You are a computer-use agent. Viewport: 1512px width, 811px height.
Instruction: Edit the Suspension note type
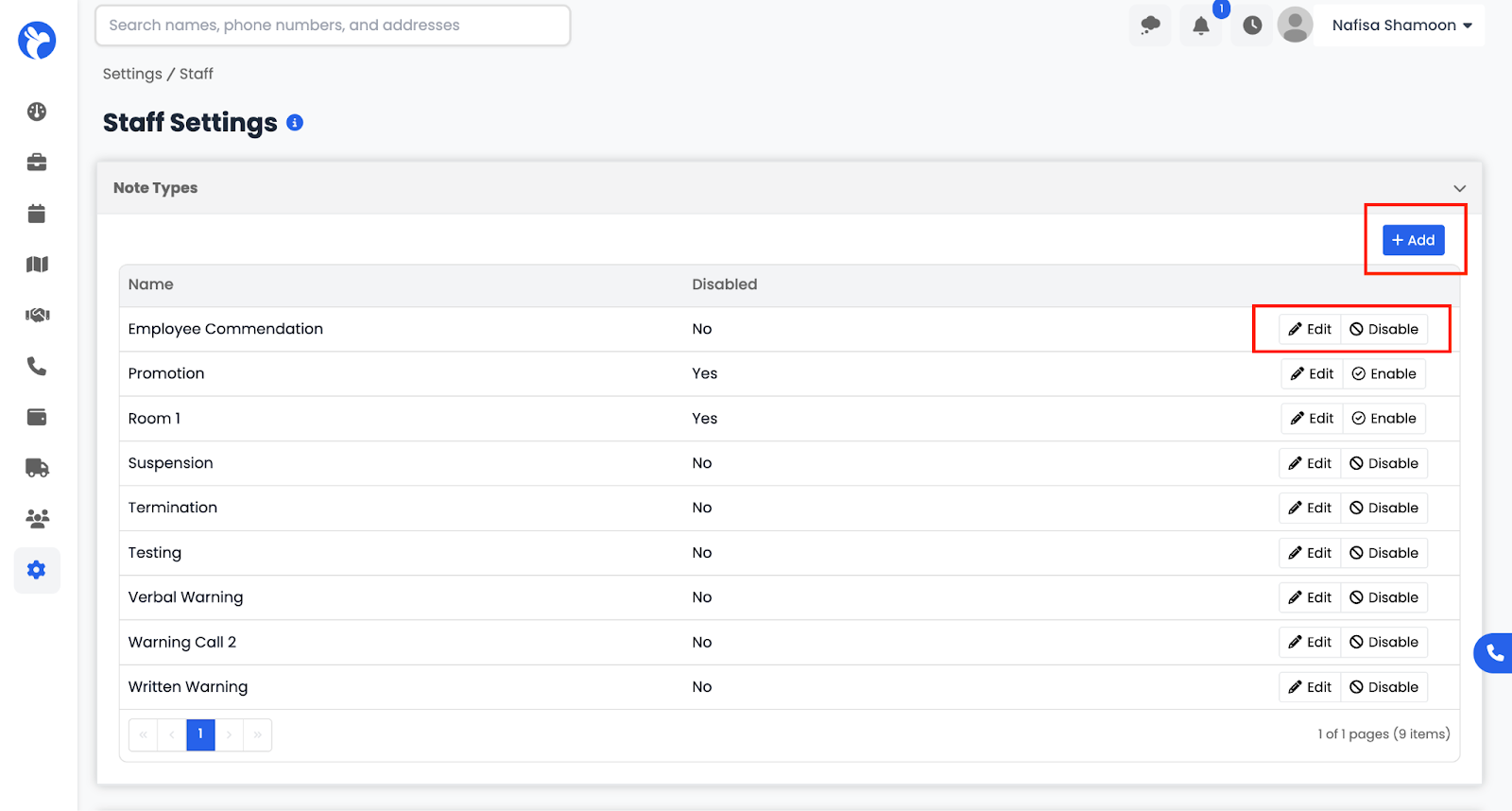click(x=1310, y=463)
